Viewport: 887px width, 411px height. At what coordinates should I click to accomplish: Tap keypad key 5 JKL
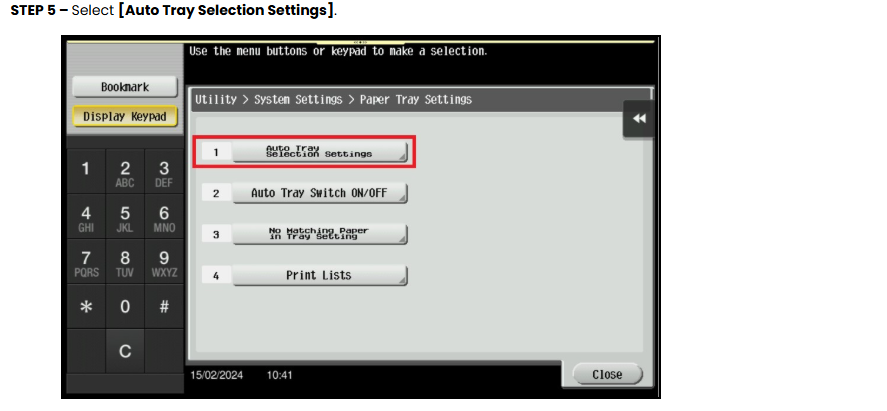coord(125,216)
